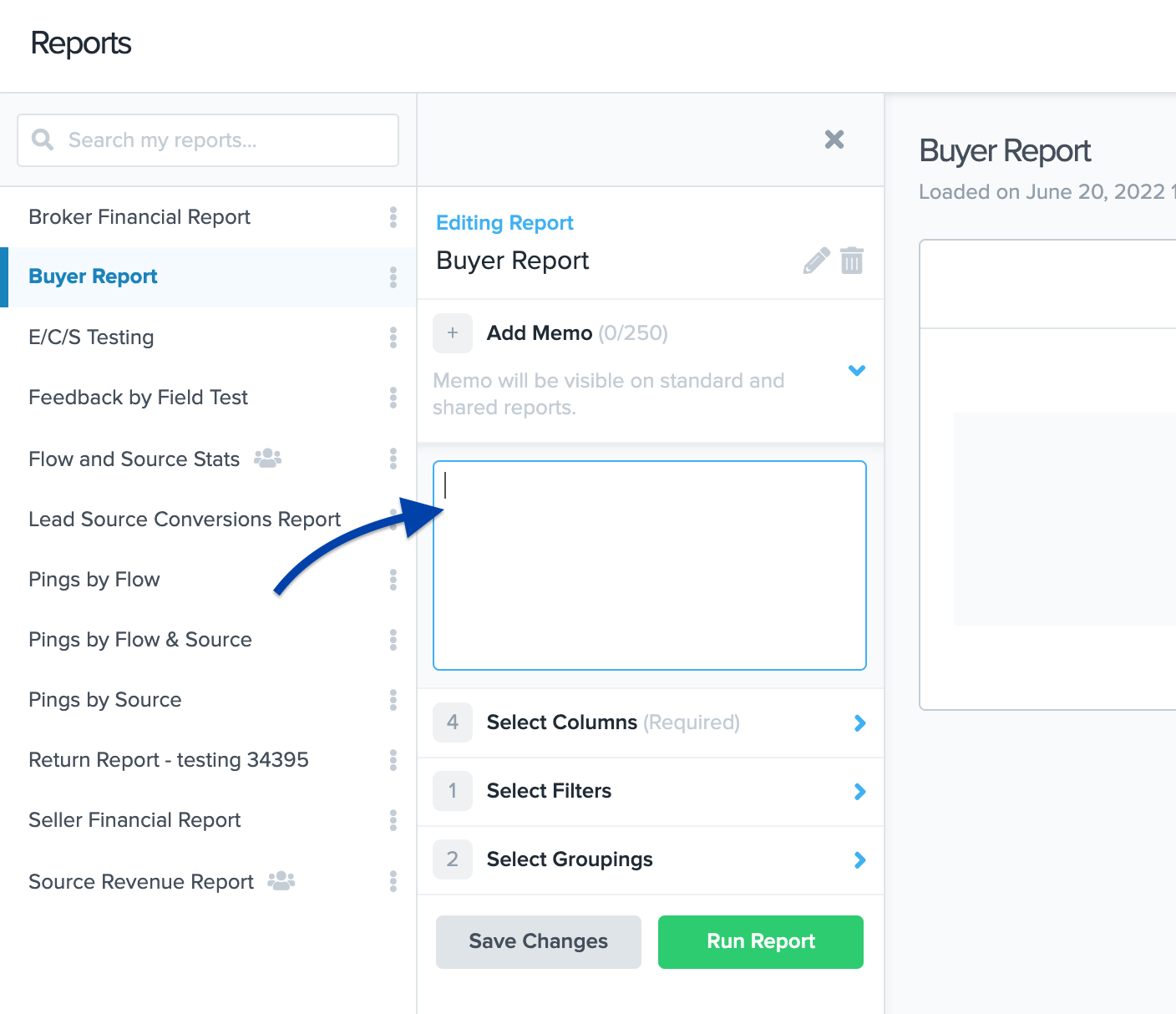Click the shared users icon on Source Revenue Report

pos(281,881)
